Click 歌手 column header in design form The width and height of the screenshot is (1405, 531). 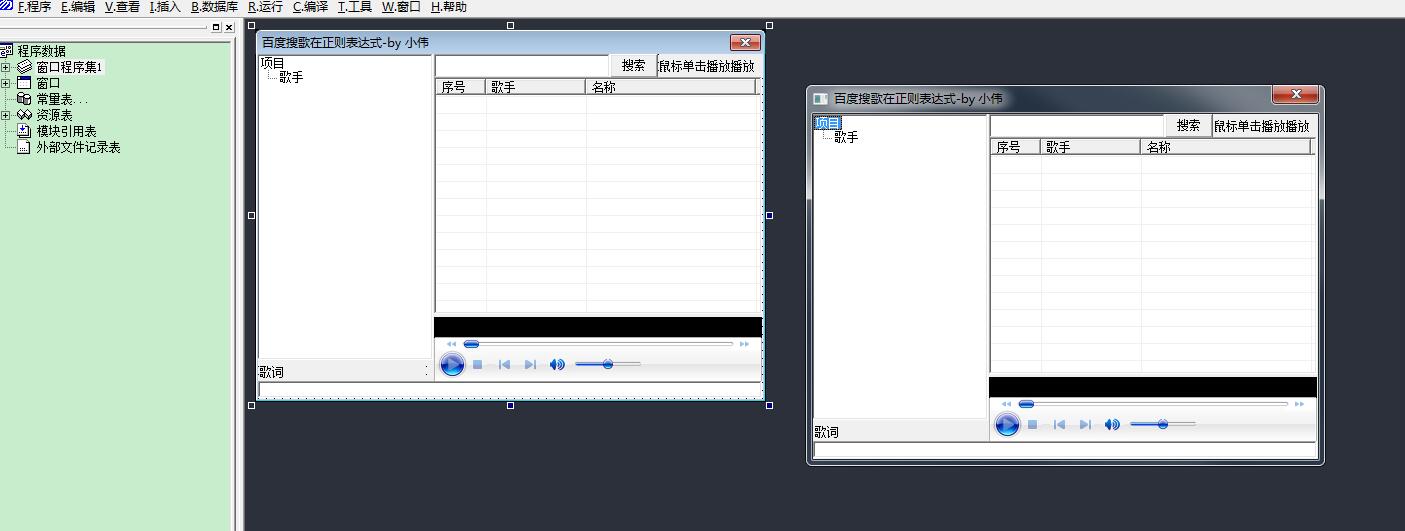coord(535,87)
